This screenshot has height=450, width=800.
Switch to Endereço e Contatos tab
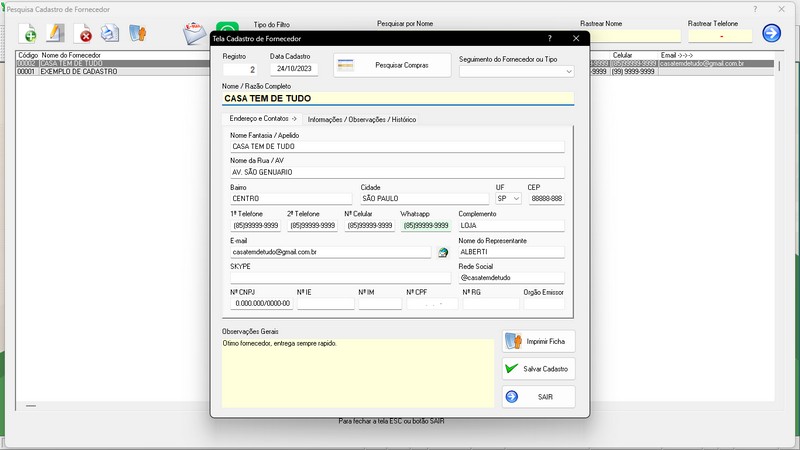262,118
